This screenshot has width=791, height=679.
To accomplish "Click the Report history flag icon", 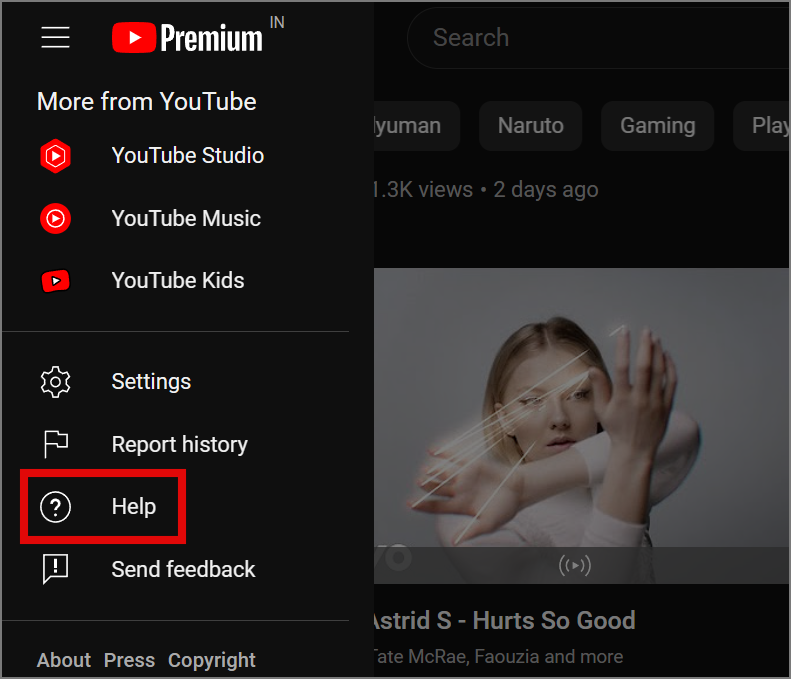I will pyautogui.click(x=55, y=444).
